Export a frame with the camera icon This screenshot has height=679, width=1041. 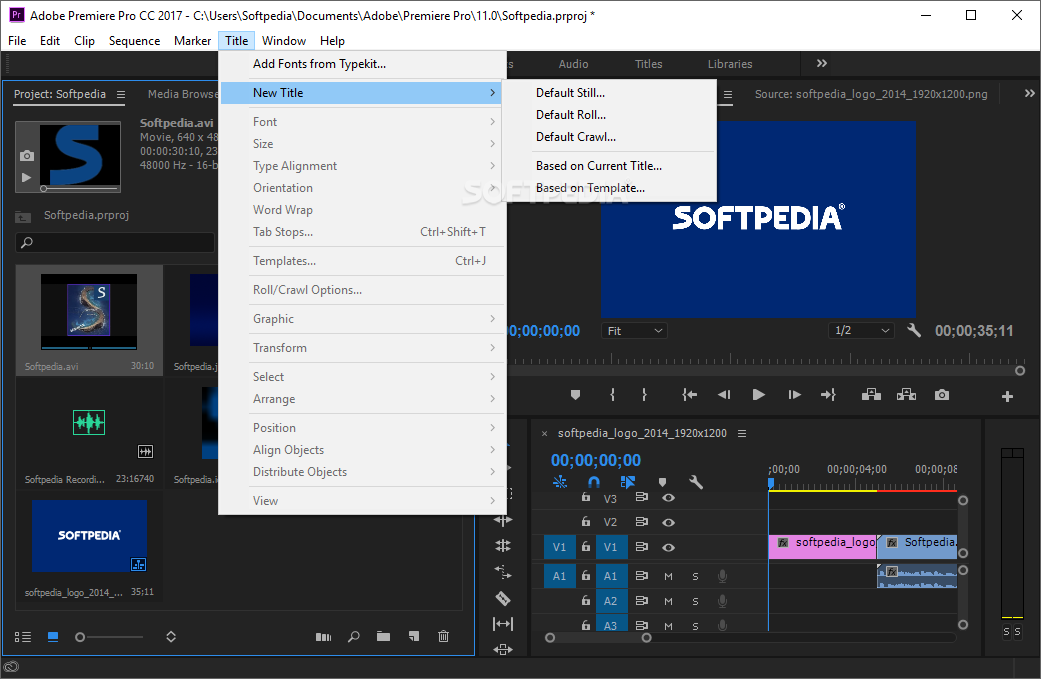[941, 395]
